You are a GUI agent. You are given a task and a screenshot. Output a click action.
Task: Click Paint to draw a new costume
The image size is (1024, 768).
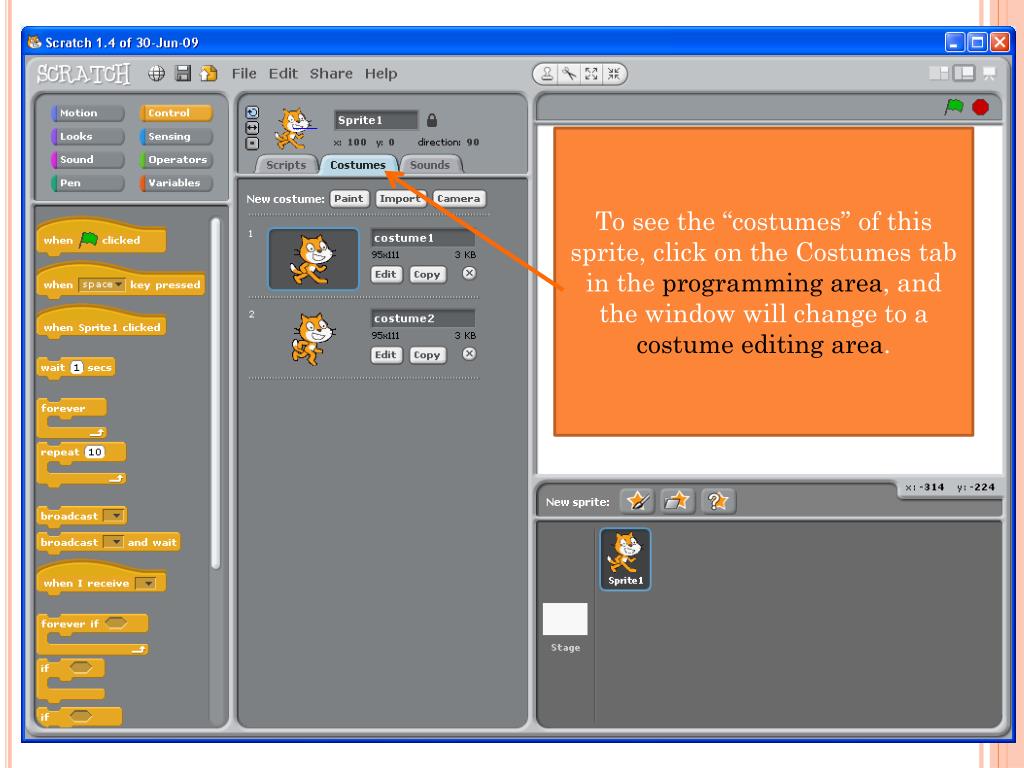349,199
